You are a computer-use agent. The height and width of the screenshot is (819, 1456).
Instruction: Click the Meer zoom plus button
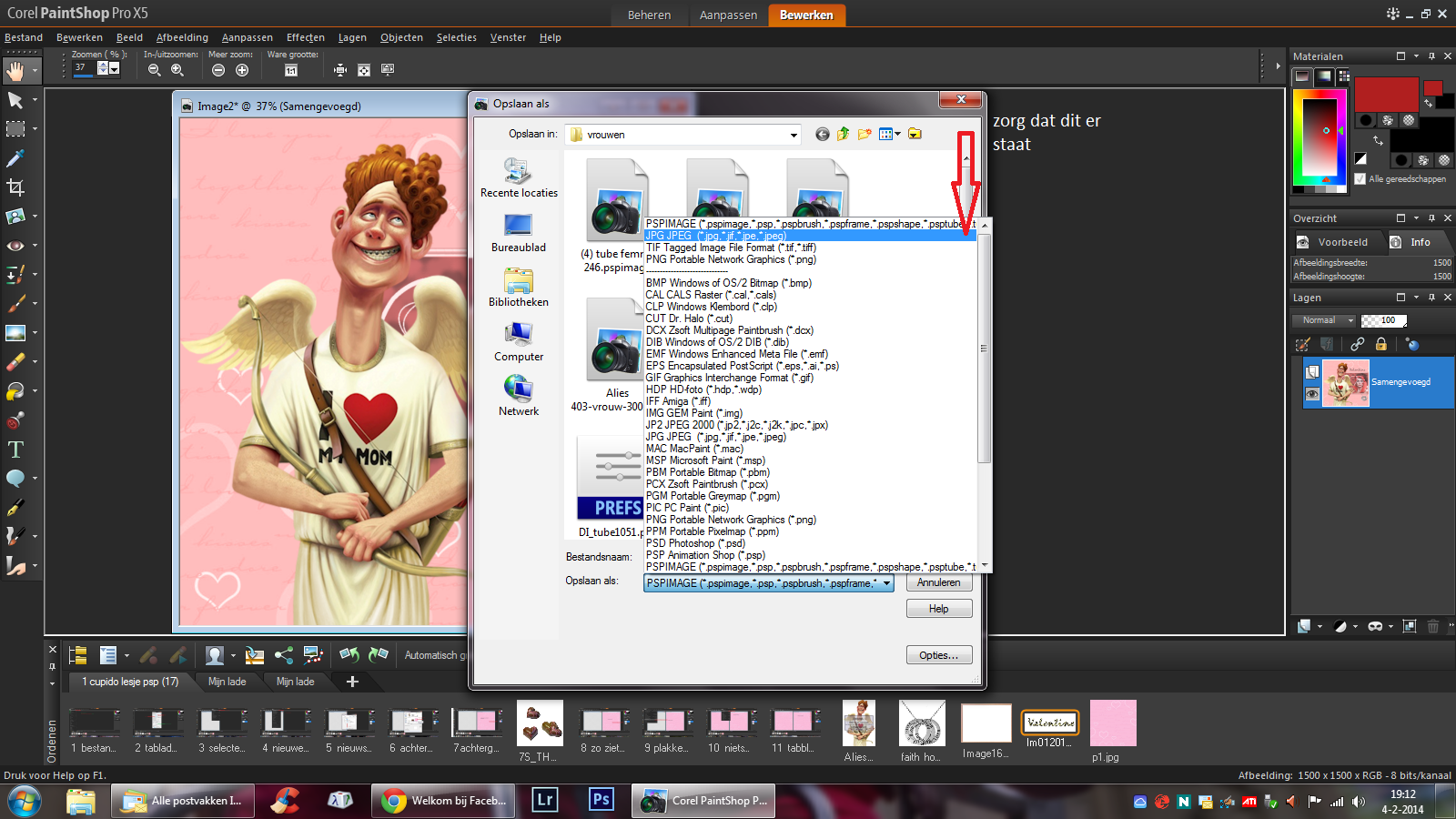pos(242,70)
